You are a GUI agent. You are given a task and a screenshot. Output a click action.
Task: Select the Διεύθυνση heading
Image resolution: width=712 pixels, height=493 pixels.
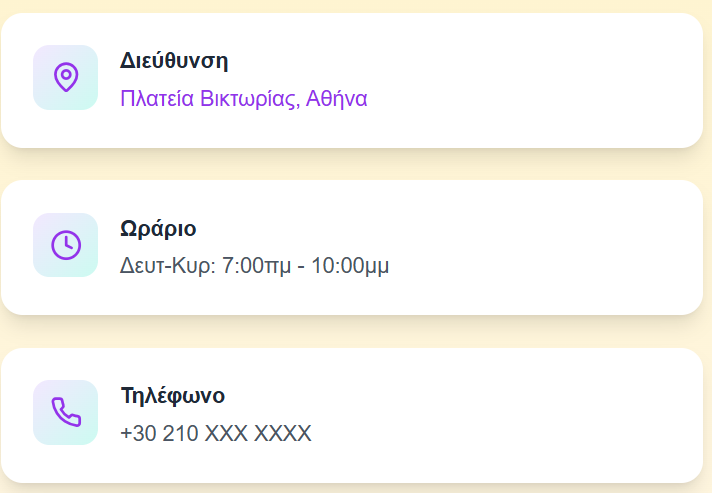174,60
